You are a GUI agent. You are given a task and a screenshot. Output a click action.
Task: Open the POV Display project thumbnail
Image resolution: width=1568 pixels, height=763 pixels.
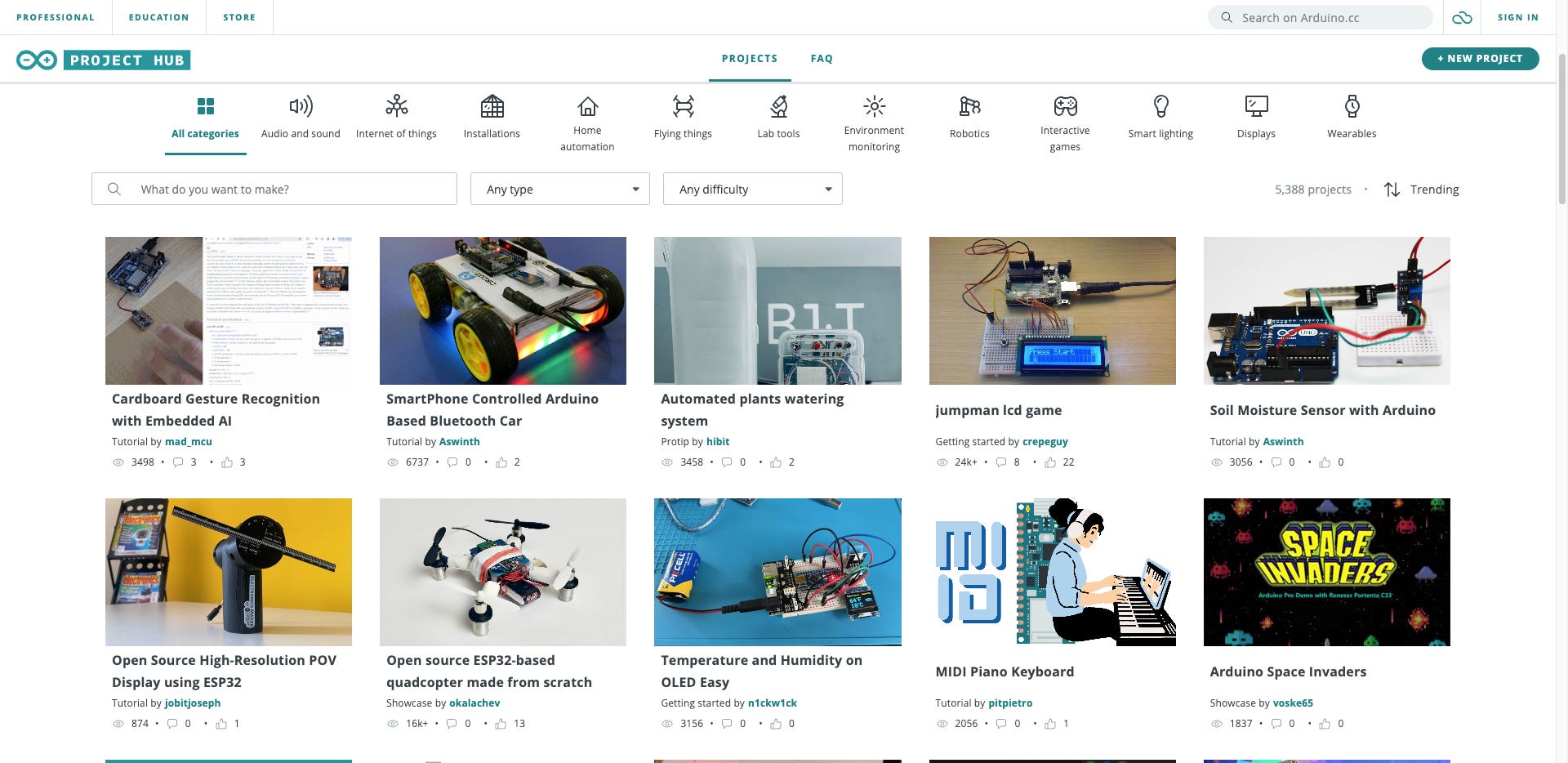(229, 572)
